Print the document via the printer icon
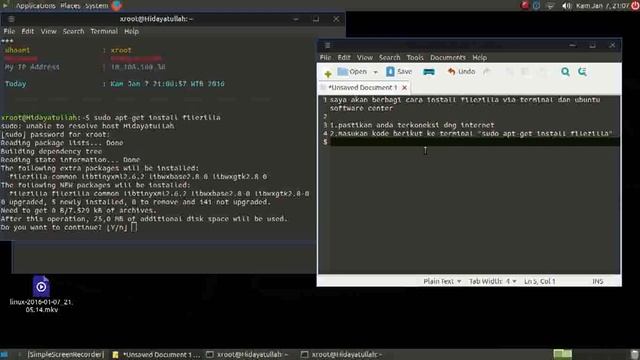Screen dimensions: 640x360 tap(429, 72)
